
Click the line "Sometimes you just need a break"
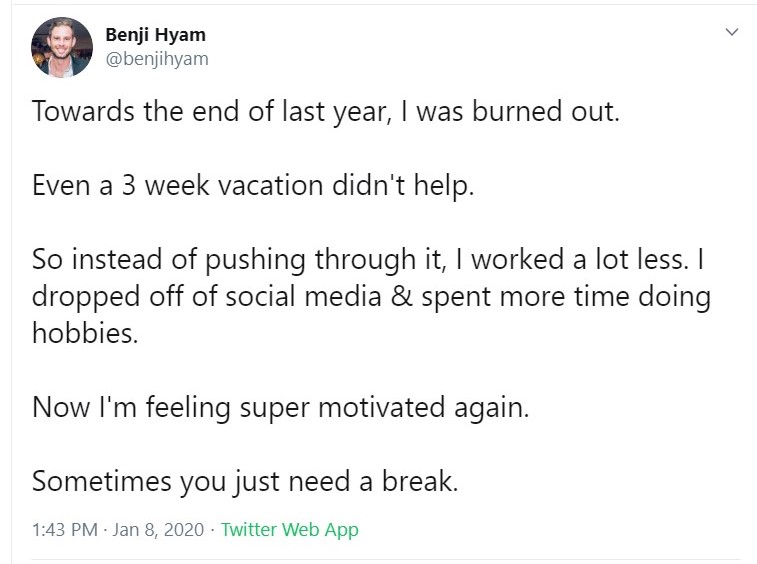(x=244, y=481)
